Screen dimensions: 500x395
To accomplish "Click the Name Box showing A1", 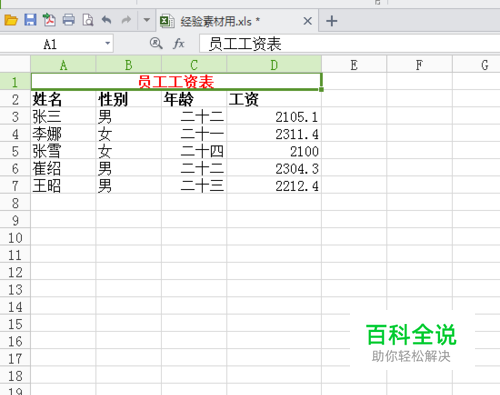I will (x=50, y=44).
